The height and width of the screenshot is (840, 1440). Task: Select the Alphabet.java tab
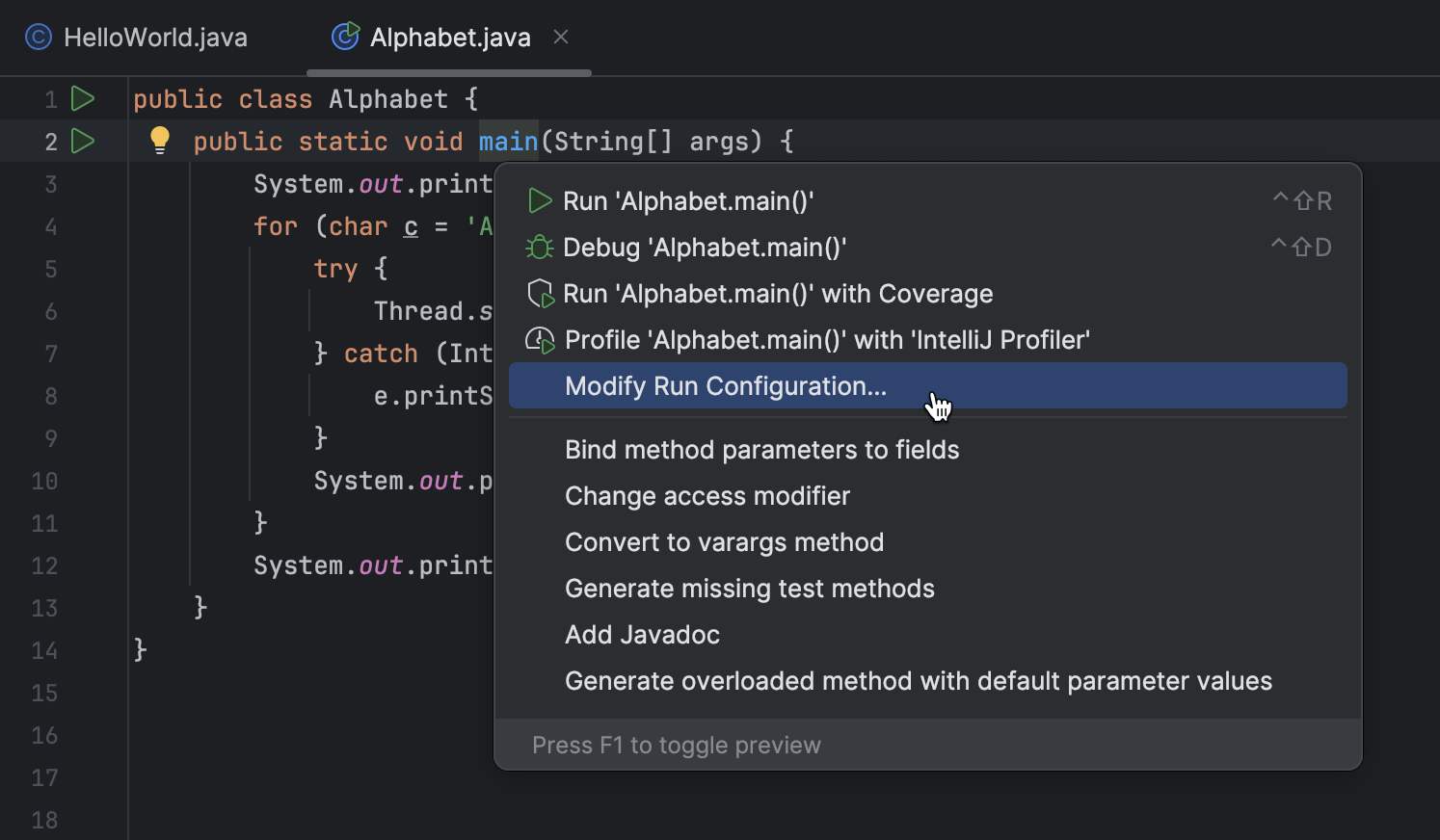pyautogui.click(x=449, y=37)
